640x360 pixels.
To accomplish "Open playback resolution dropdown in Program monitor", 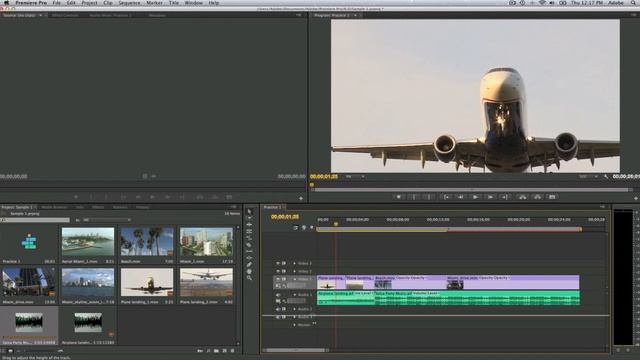I will (588, 177).
